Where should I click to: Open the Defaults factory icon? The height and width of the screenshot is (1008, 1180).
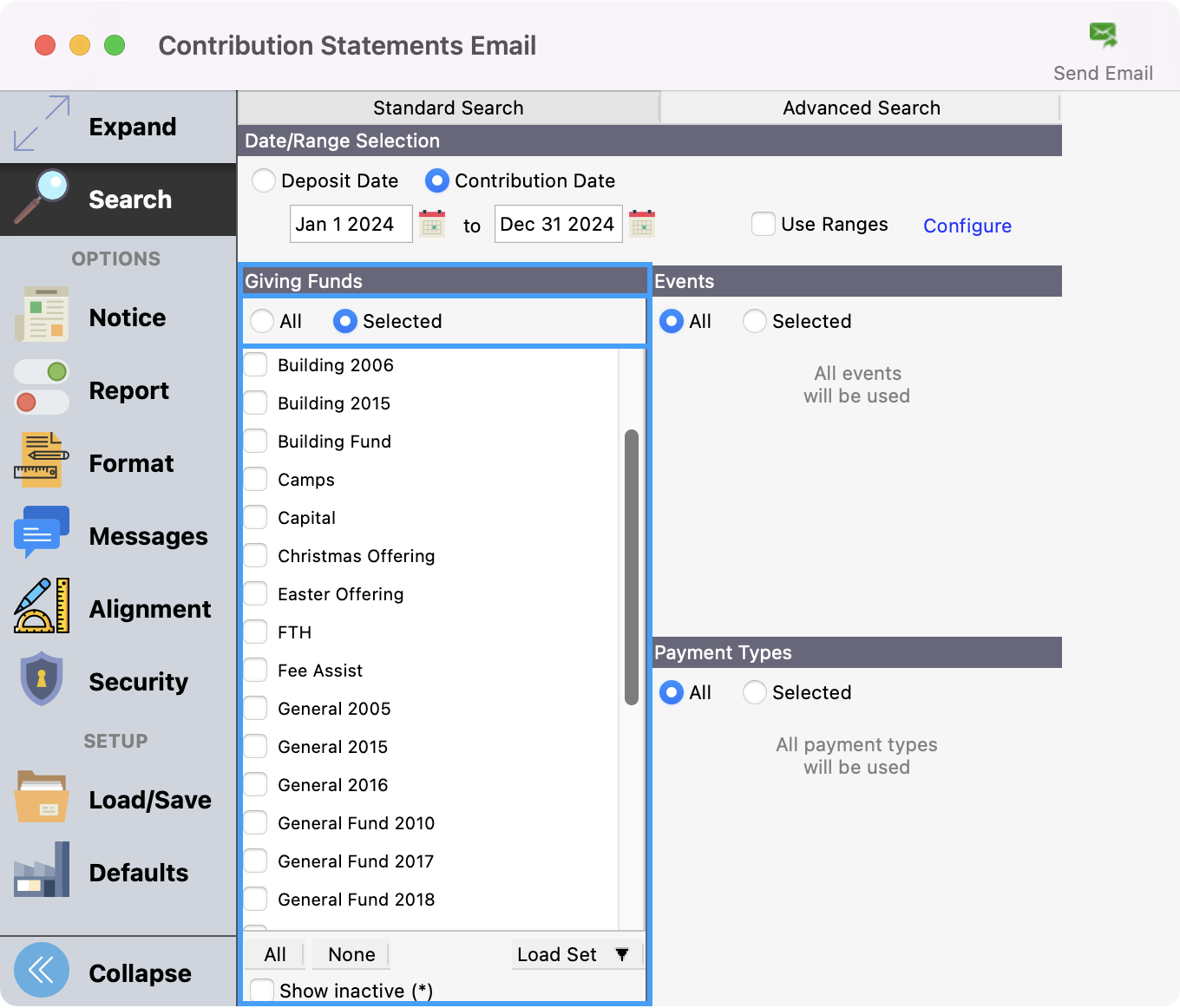coord(42,870)
